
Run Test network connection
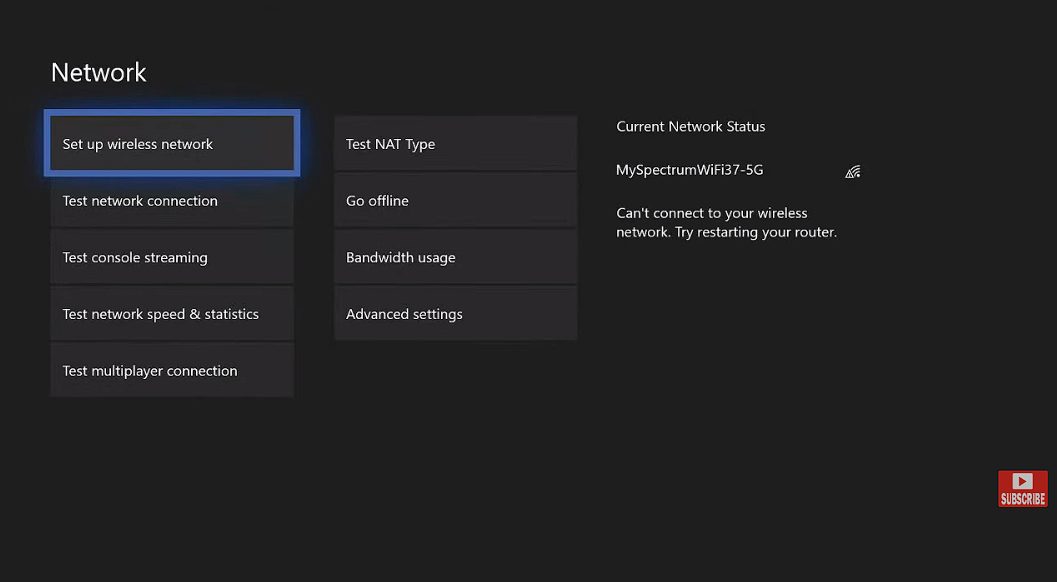click(x=170, y=200)
